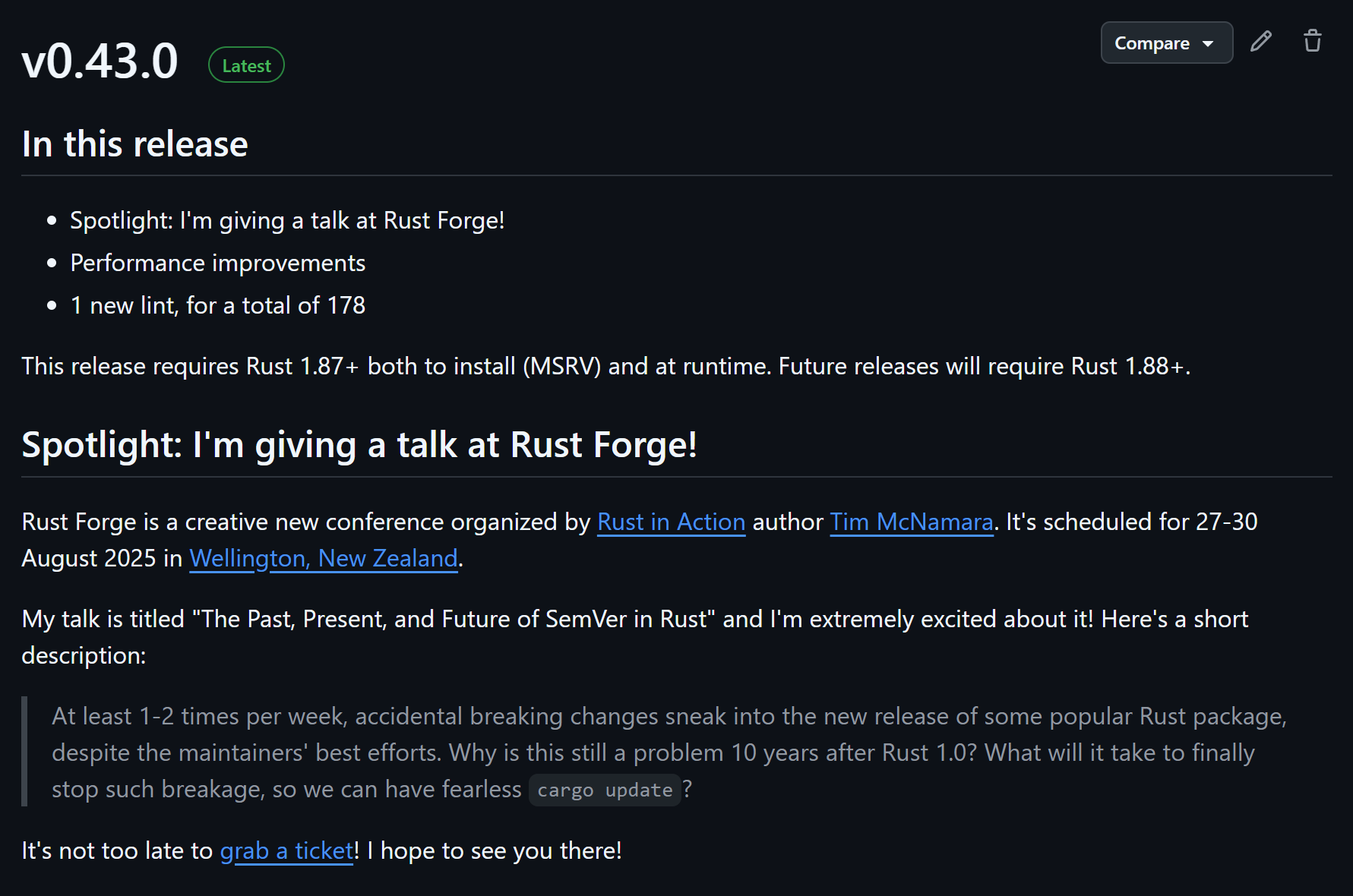Open the Compare dropdown
The image size is (1353, 896).
1166,43
